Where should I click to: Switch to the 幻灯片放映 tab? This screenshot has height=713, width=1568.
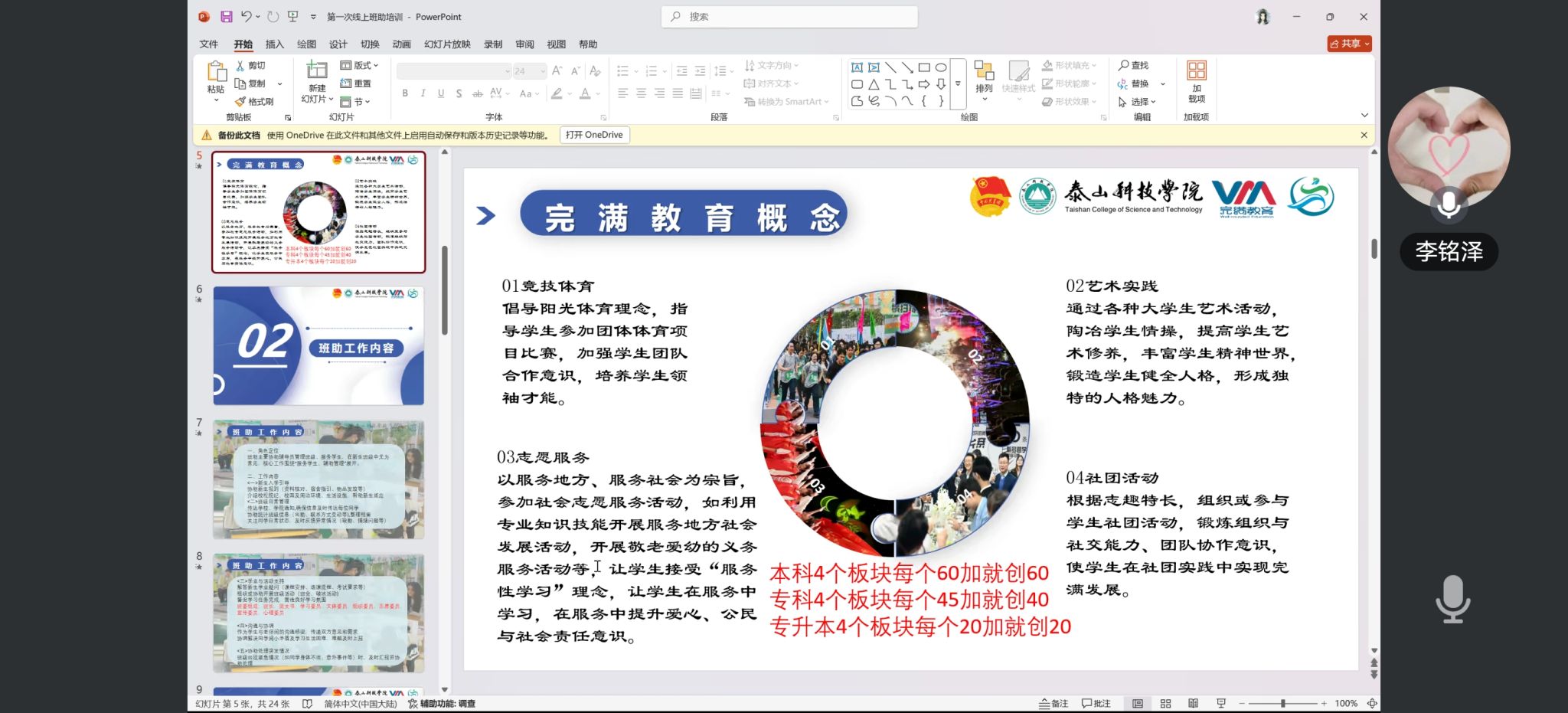447,44
